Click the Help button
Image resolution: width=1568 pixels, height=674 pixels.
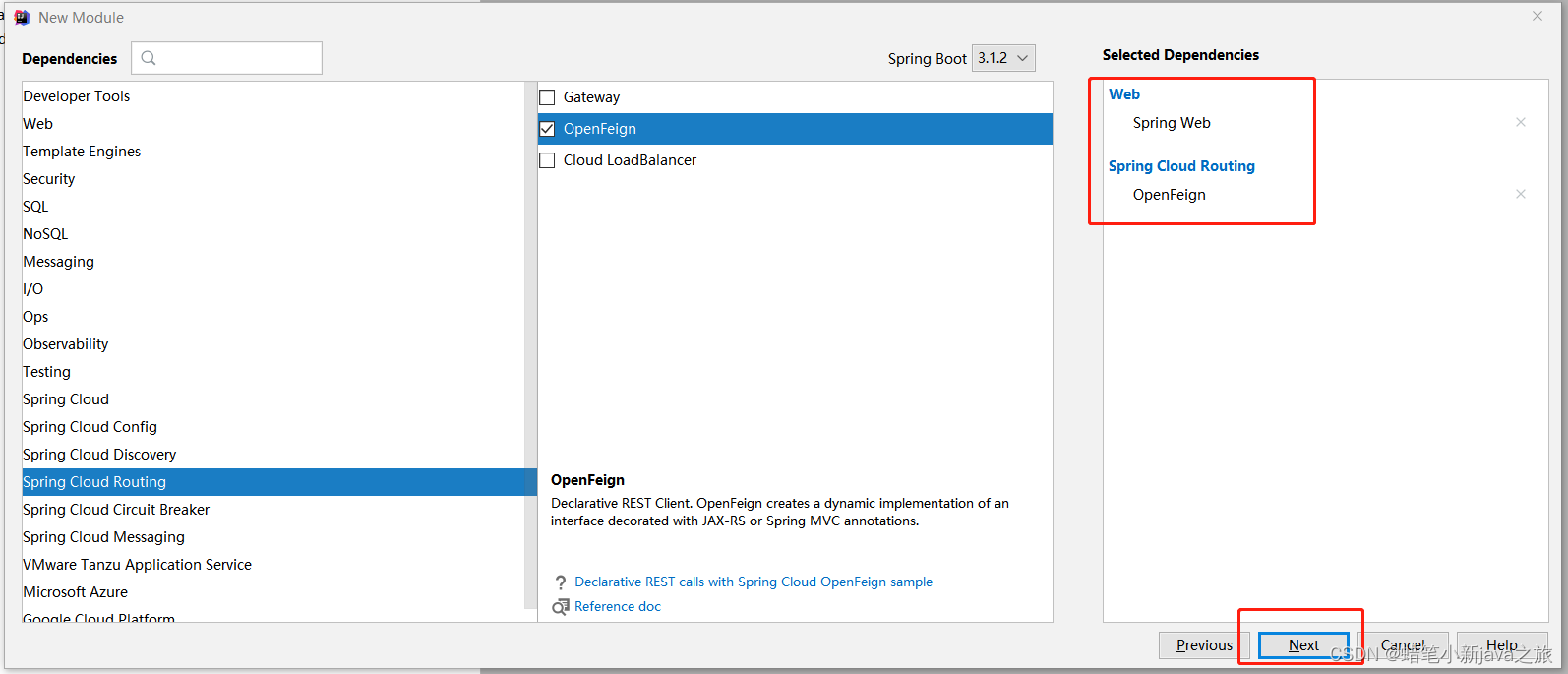1502,645
